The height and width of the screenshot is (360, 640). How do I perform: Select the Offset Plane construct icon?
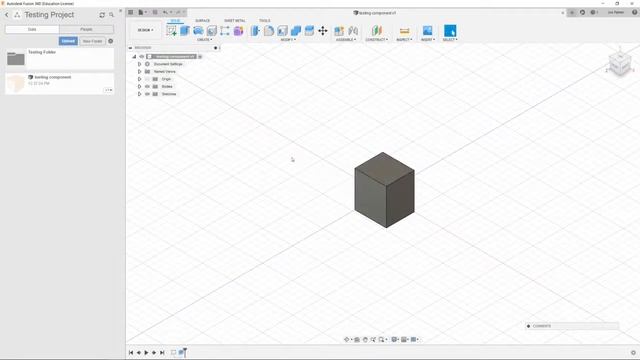pyautogui.click(x=376, y=31)
